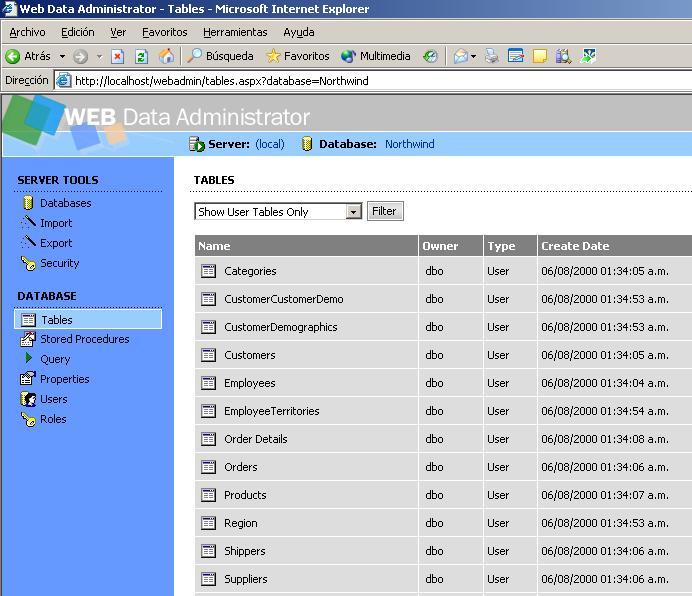Click the Security key icon

[x=28, y=264]
